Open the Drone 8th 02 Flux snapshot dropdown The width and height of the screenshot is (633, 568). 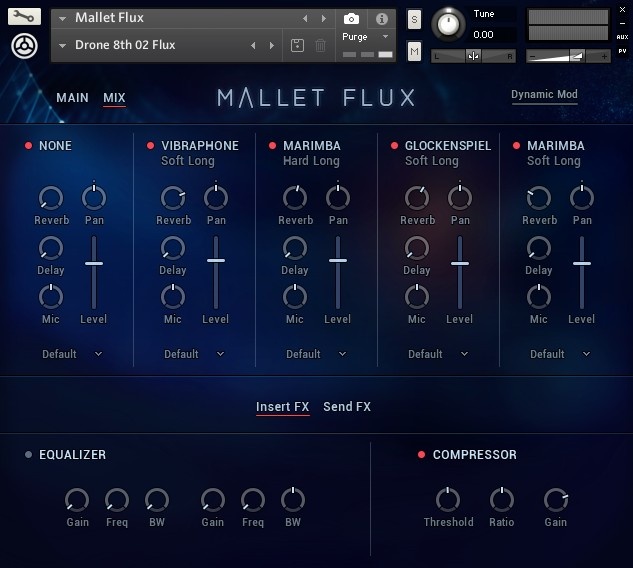pyautogui.click(x=62, y=46)
